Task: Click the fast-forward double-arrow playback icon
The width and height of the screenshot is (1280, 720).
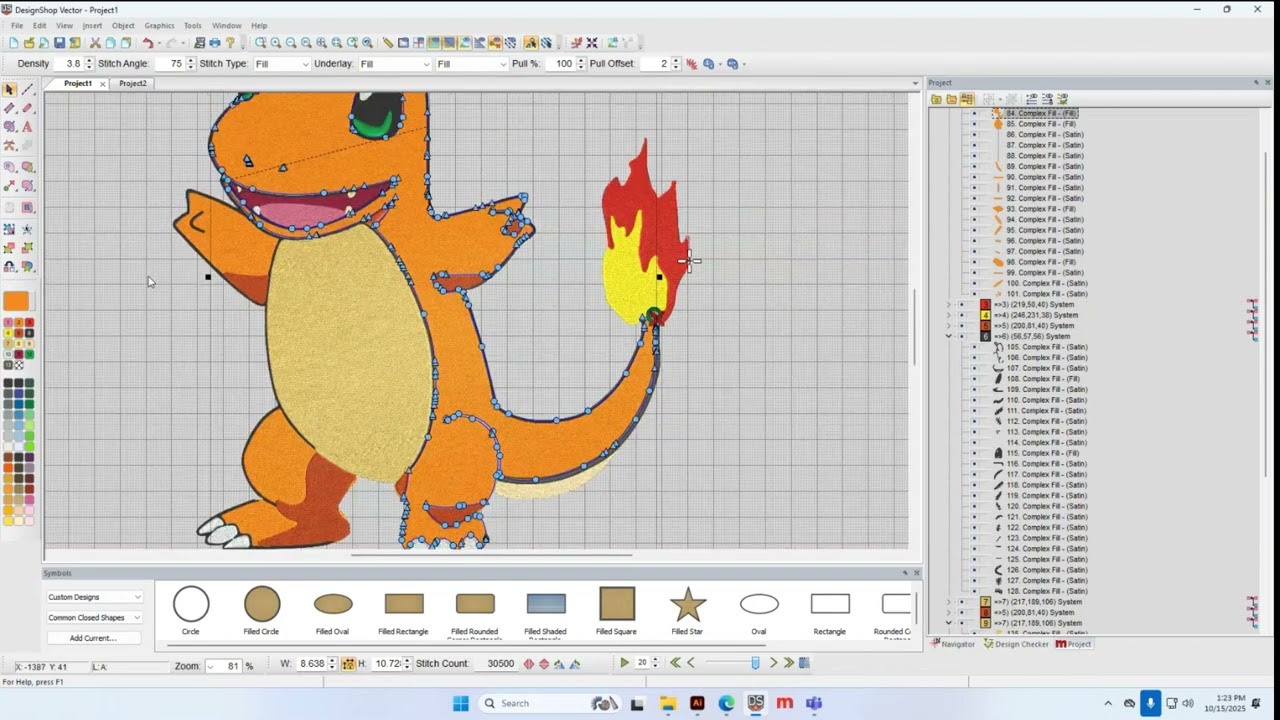Action: pos(789,663)
